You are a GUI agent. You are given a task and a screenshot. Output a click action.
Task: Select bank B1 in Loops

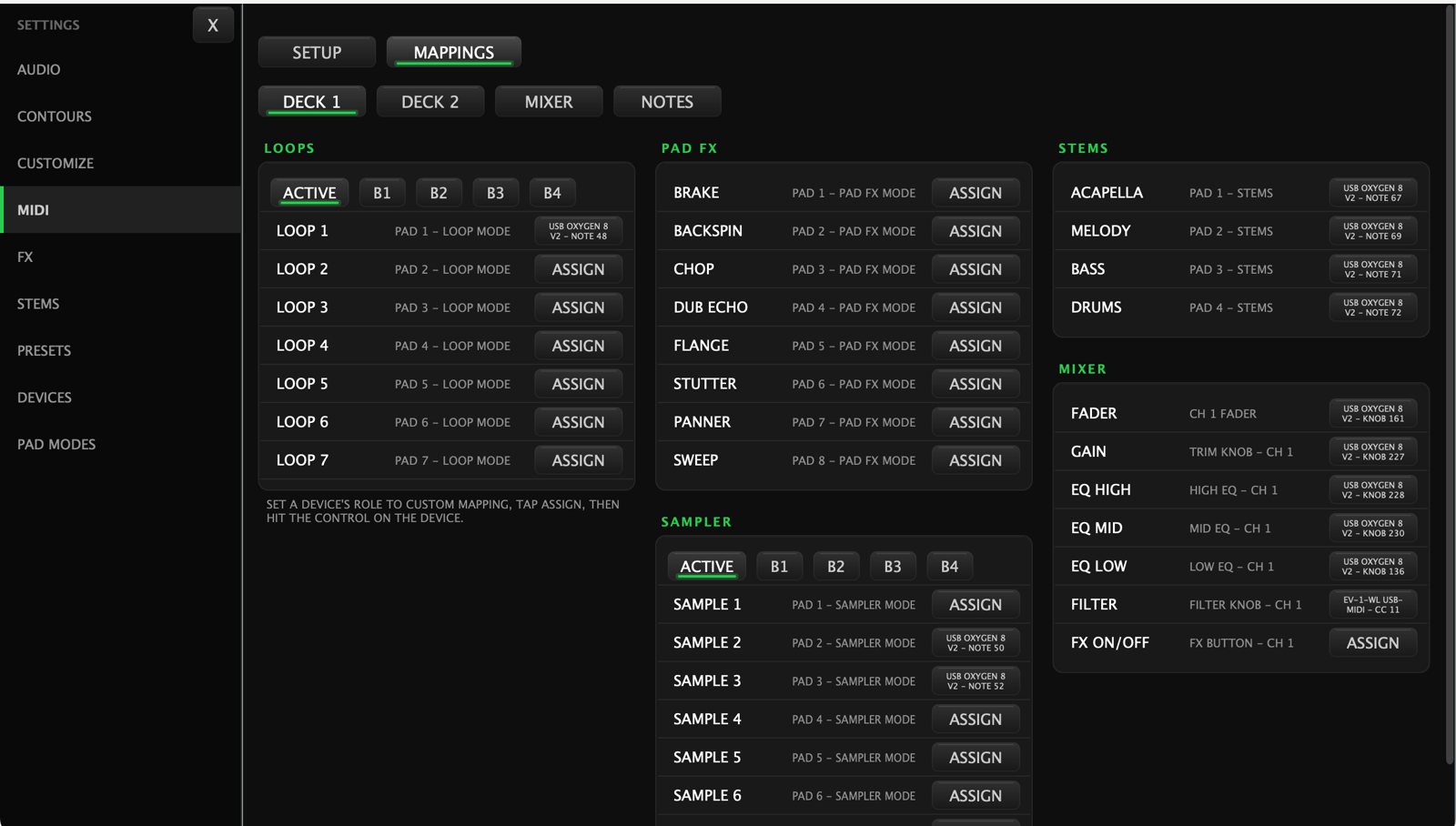click(x=382, y=193)
